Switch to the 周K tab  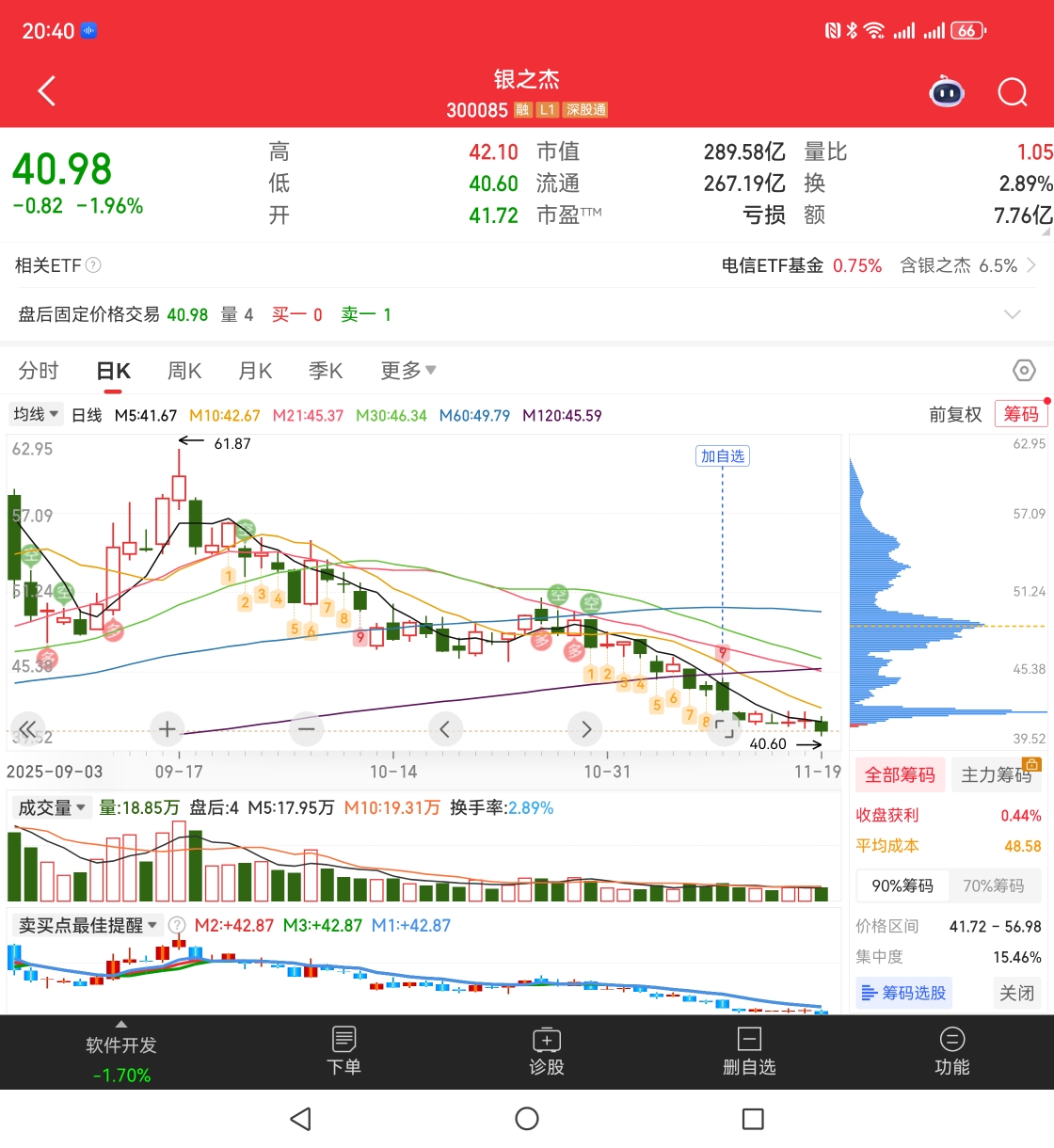[x=184, y=371]
